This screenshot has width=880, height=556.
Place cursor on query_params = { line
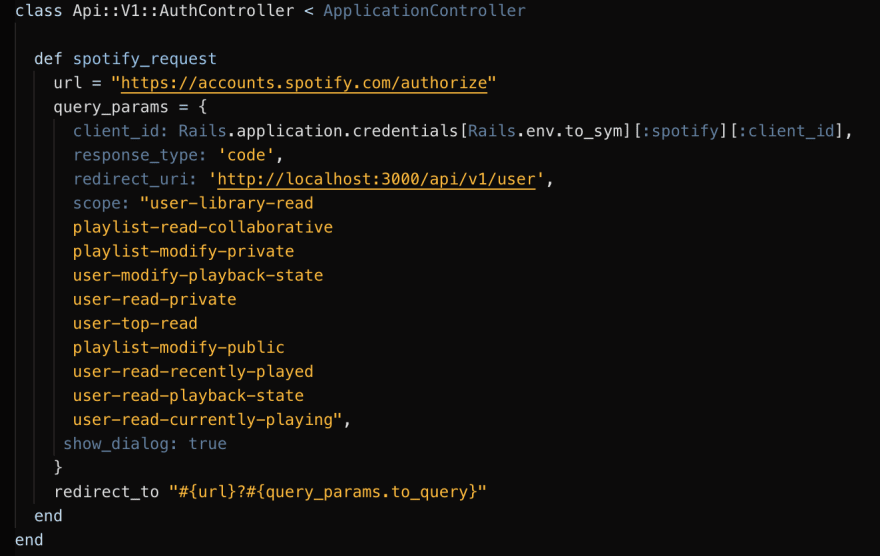(130, 107)
